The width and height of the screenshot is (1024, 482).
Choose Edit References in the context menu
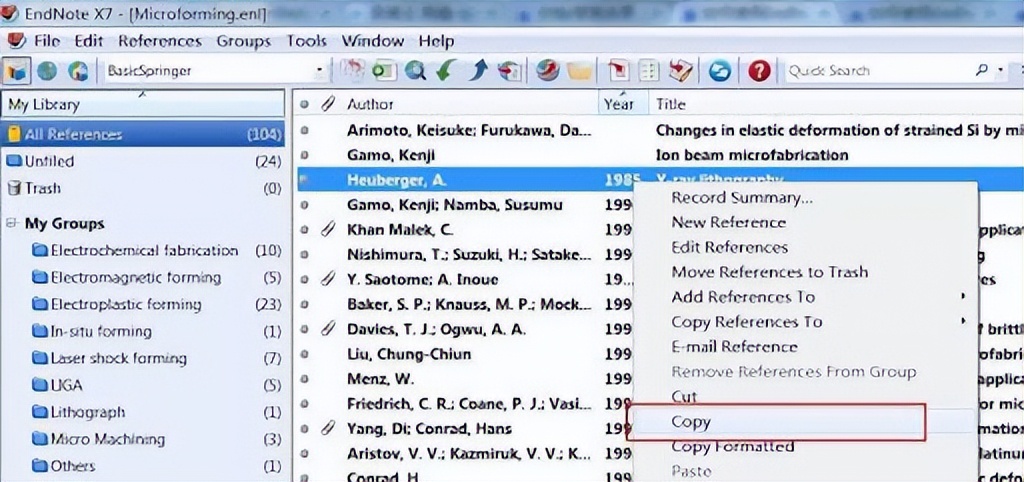click(x=729, y=248)
